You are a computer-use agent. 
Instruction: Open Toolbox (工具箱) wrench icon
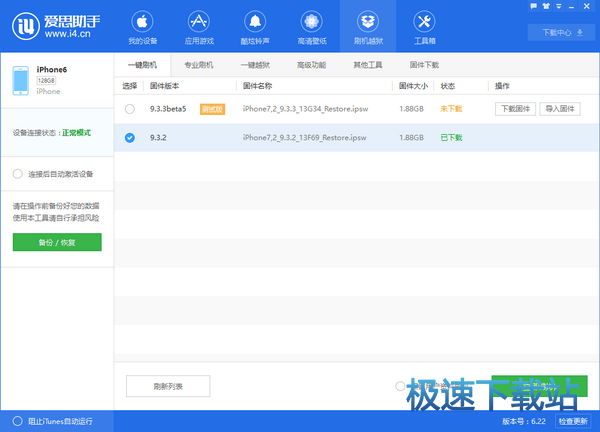coord(424,21)
